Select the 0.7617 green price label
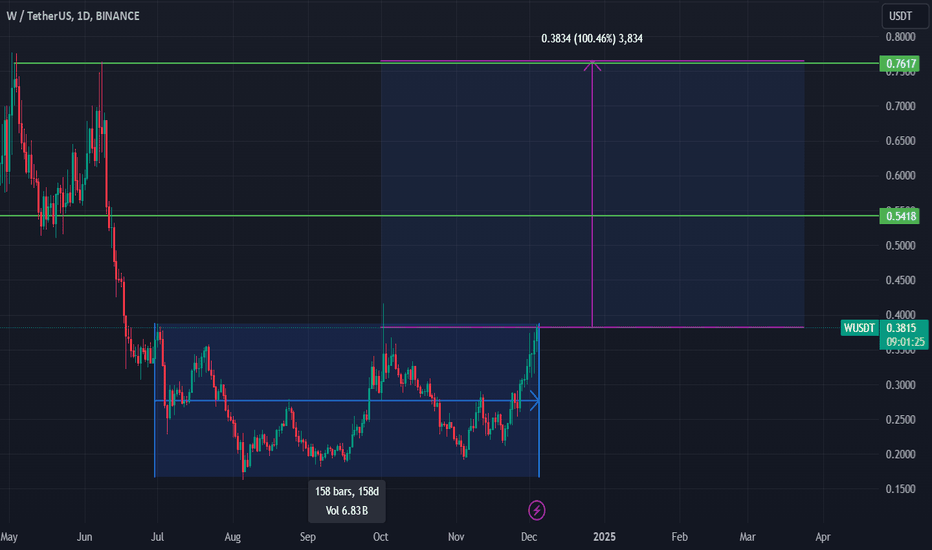 click(899, 64)
